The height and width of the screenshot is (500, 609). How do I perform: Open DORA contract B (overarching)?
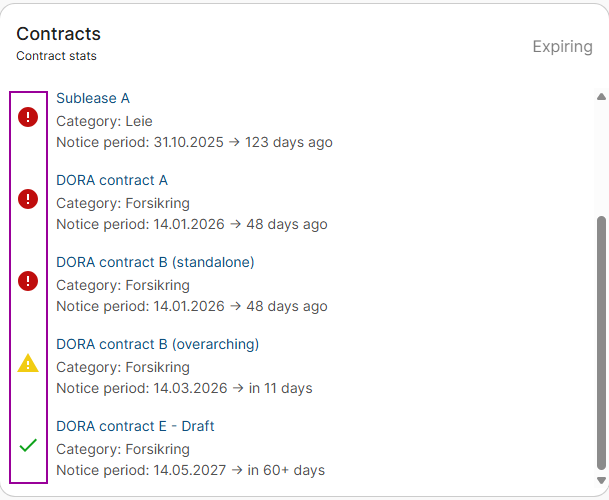[157, 344]
